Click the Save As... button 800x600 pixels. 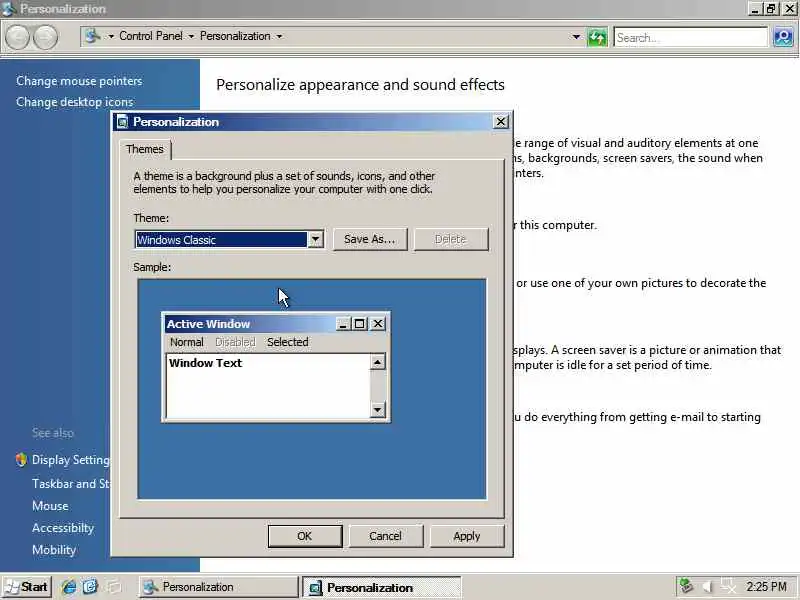(x=370, y=239)
